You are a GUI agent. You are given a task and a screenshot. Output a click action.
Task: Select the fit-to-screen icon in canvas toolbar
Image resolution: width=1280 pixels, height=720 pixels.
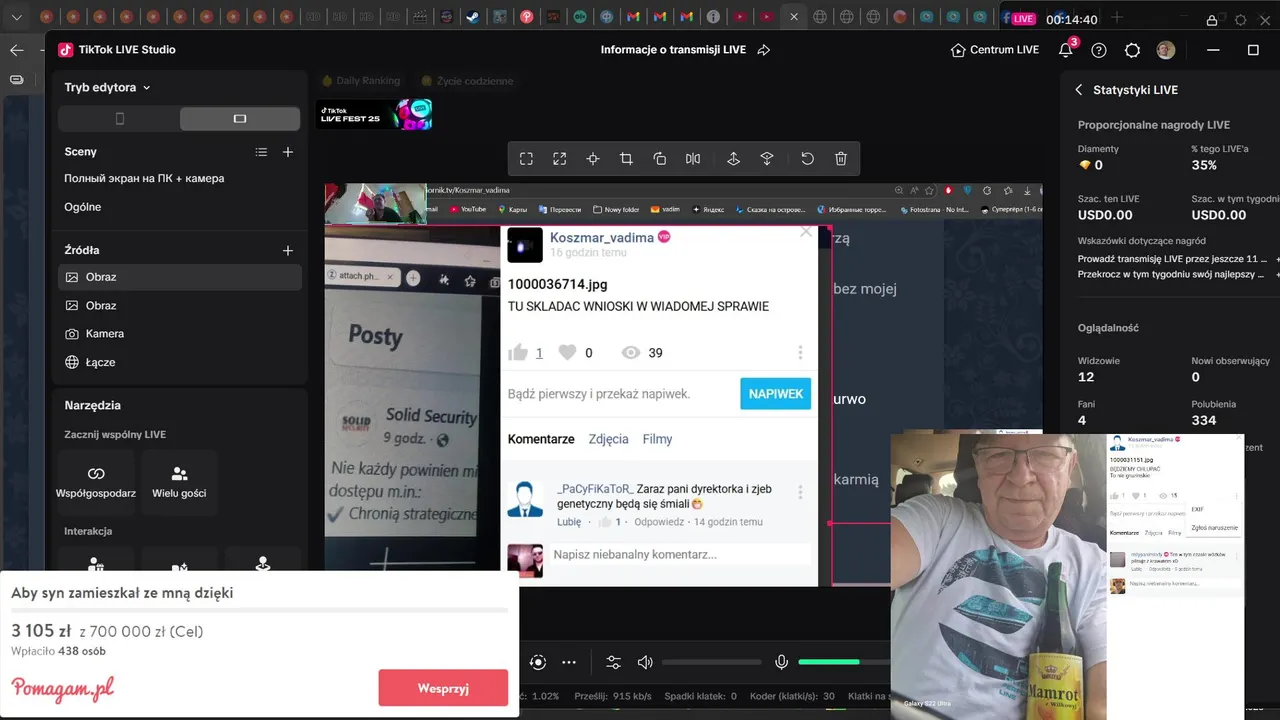(526, 159)
